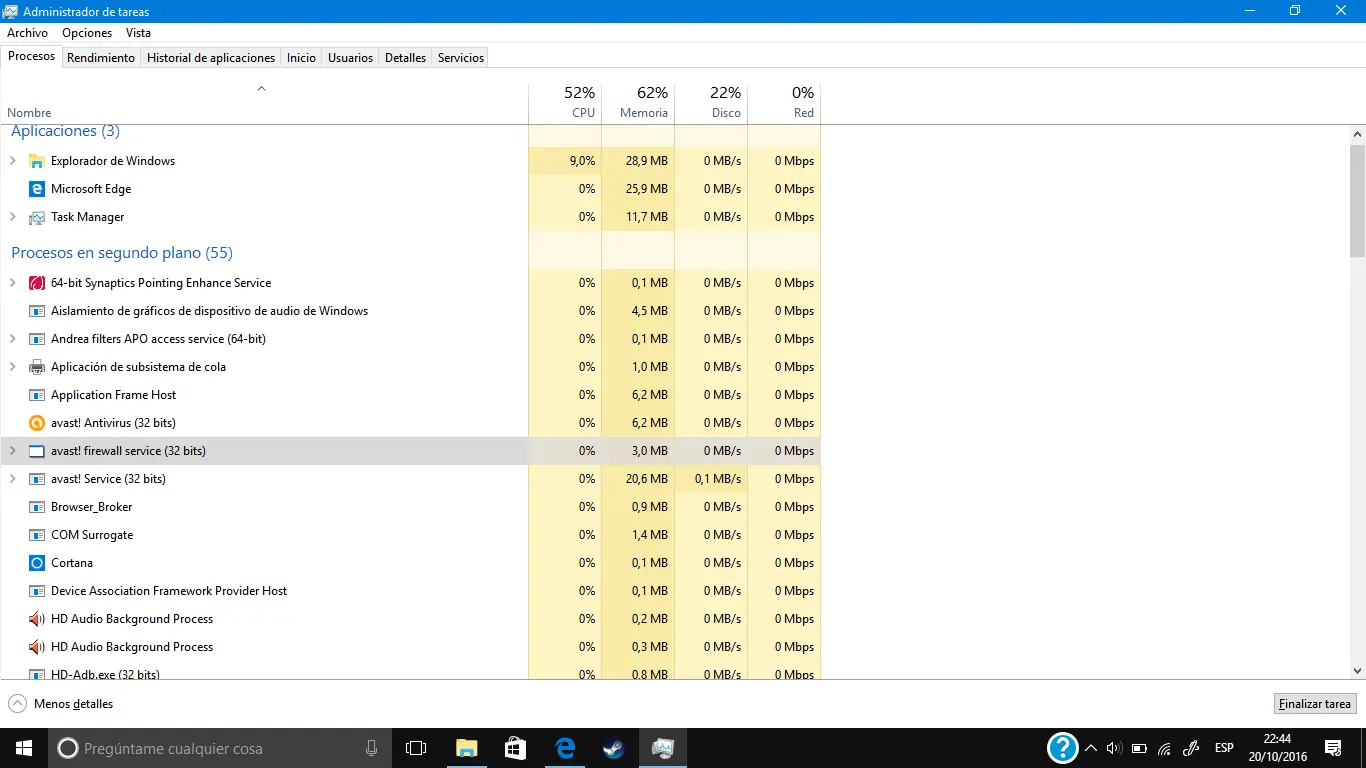Go to the Usuarios tab
1366x768 pixels.
351,58
